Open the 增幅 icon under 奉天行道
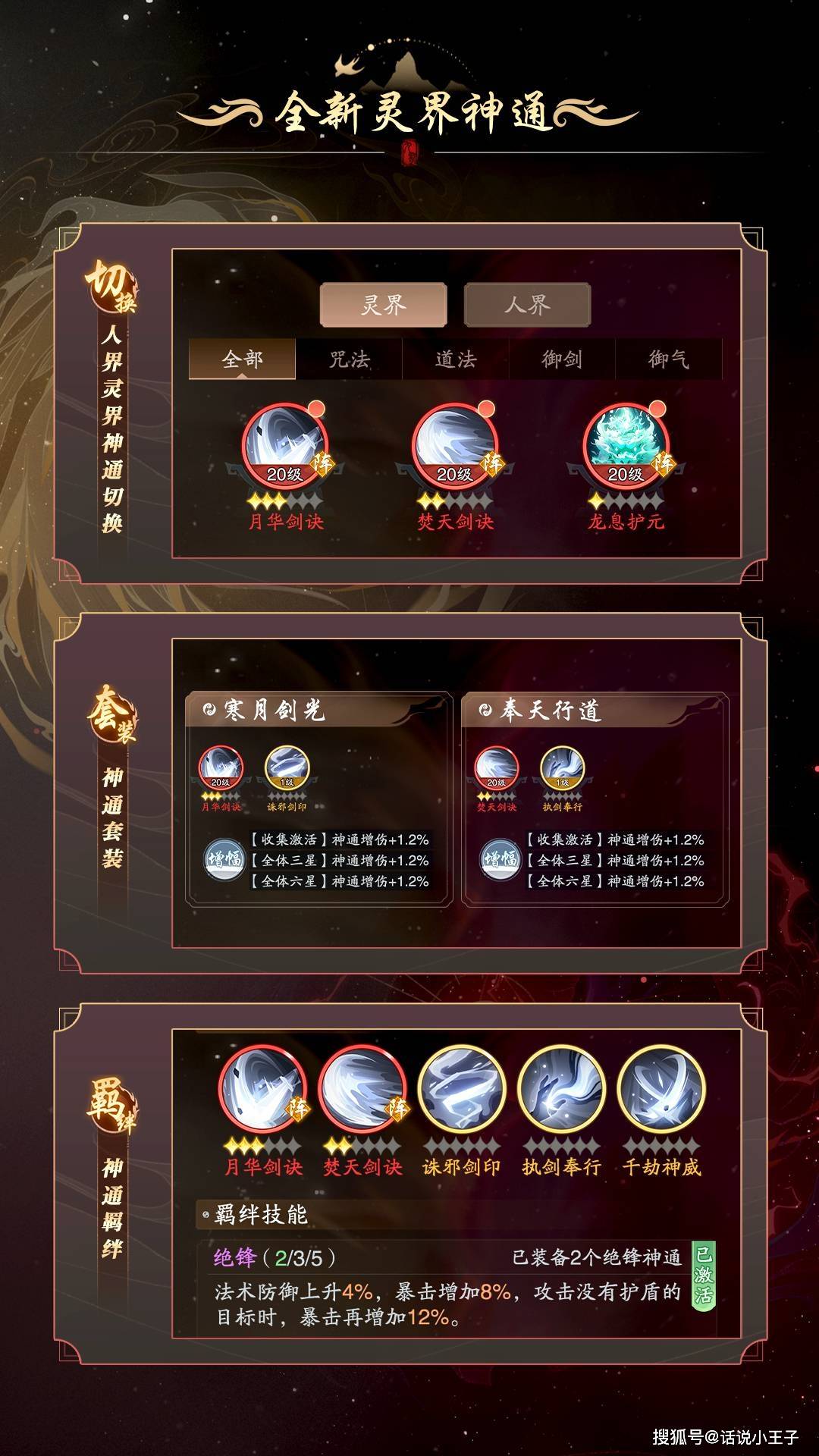The image size is (819, 1456). pos(500,859)
